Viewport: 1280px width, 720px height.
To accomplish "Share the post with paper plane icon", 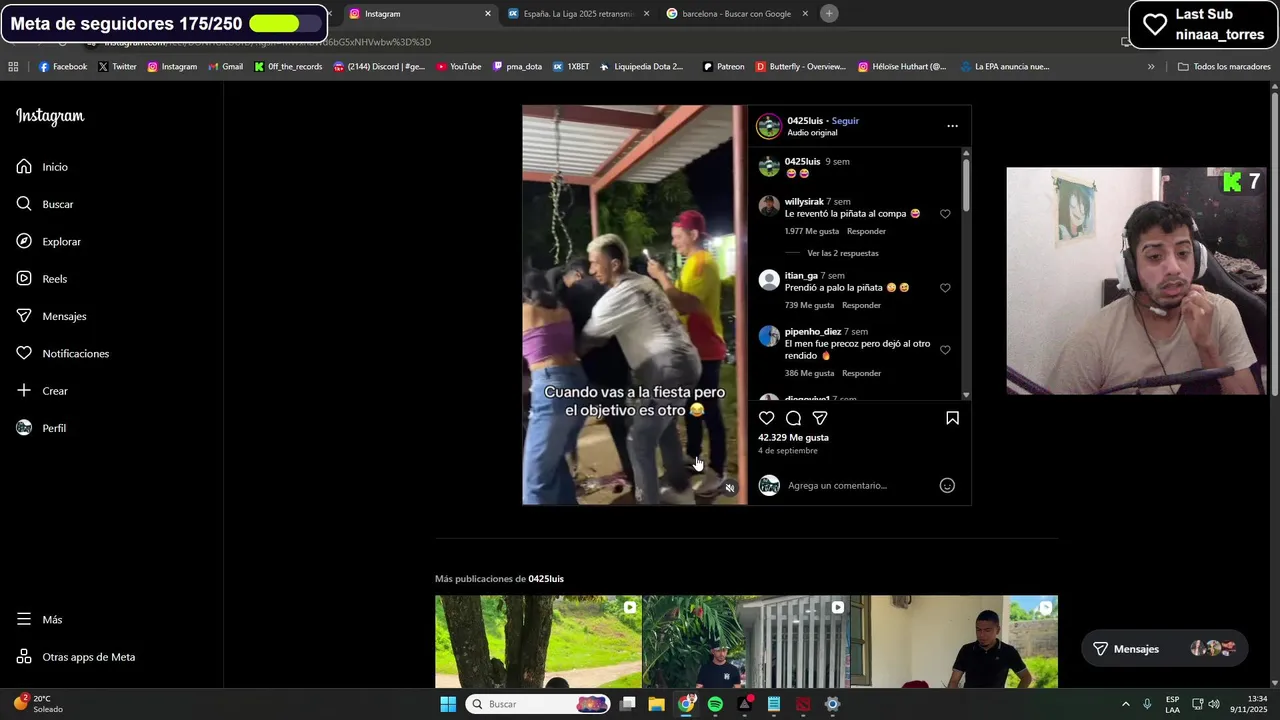I will click(820, 418).
